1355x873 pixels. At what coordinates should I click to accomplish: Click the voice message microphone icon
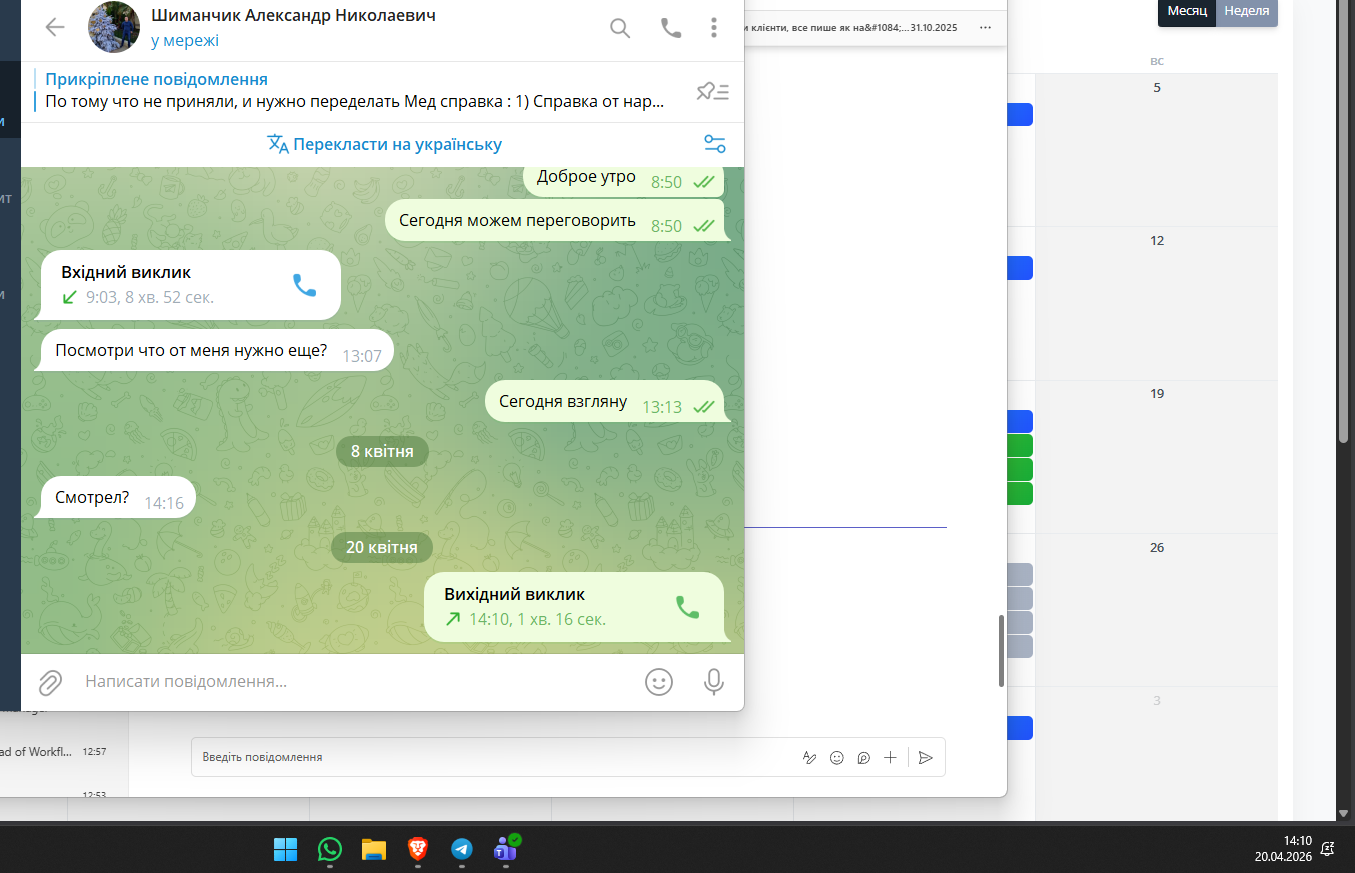point(714,682)
